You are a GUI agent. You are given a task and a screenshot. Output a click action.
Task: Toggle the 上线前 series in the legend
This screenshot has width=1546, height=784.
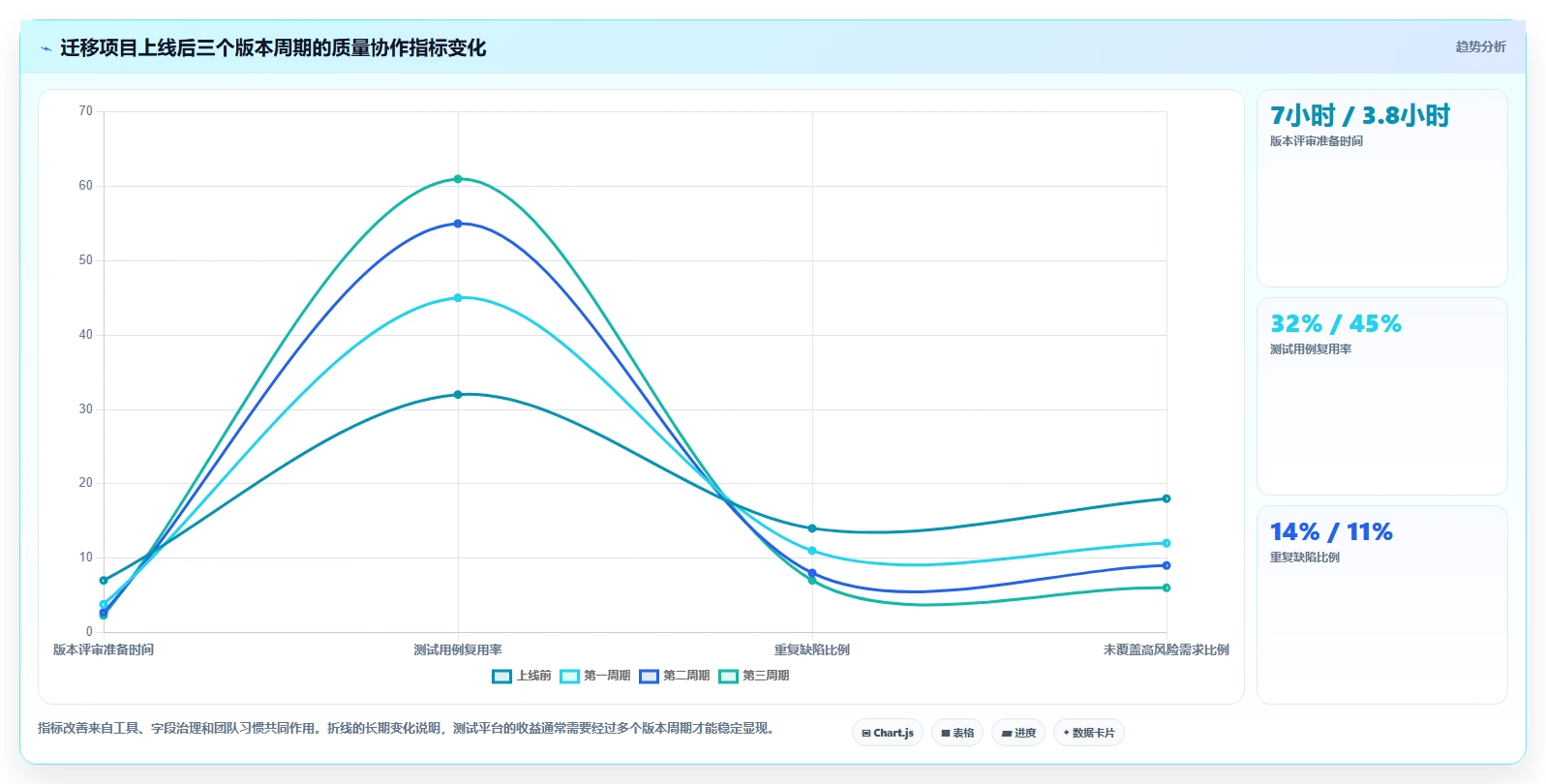522,676
